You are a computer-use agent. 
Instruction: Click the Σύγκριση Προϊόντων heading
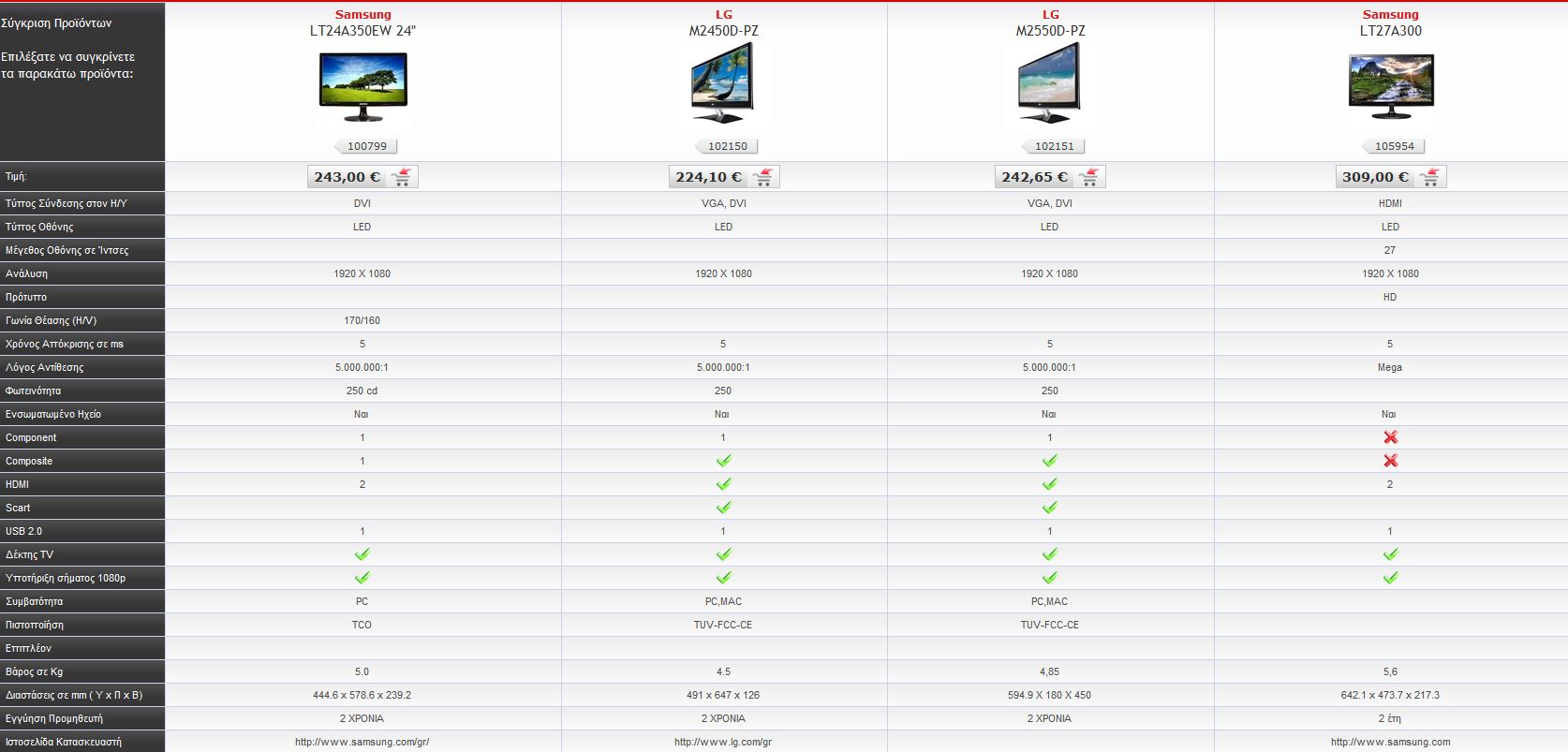coord(56,22)
